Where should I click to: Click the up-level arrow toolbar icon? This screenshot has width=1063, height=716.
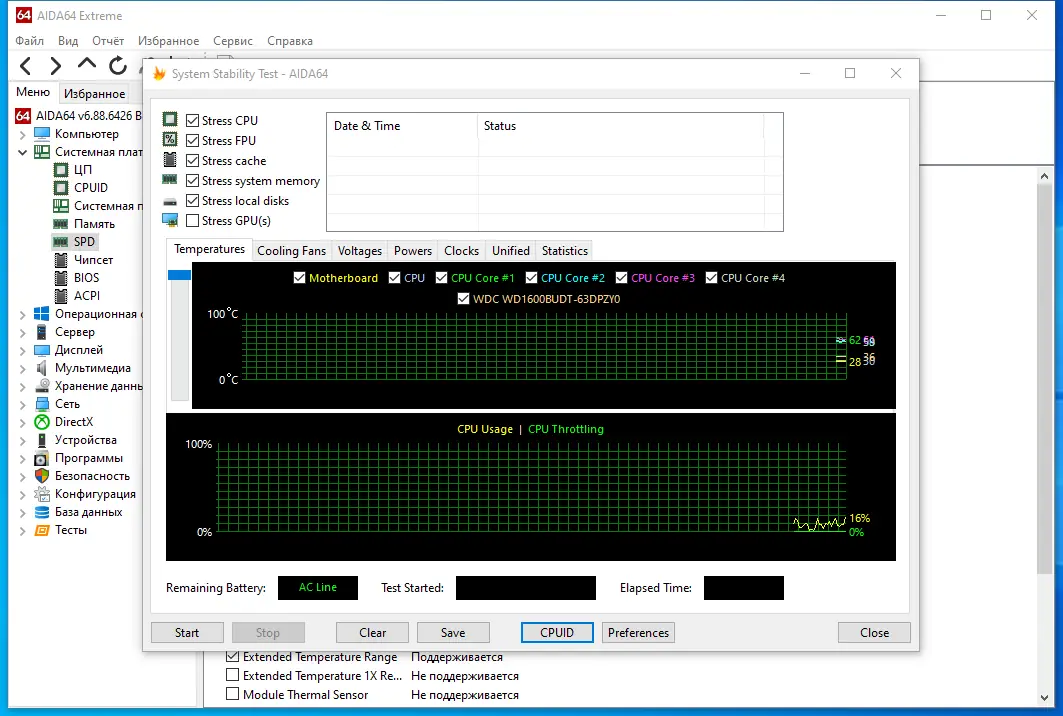(87, 64)
